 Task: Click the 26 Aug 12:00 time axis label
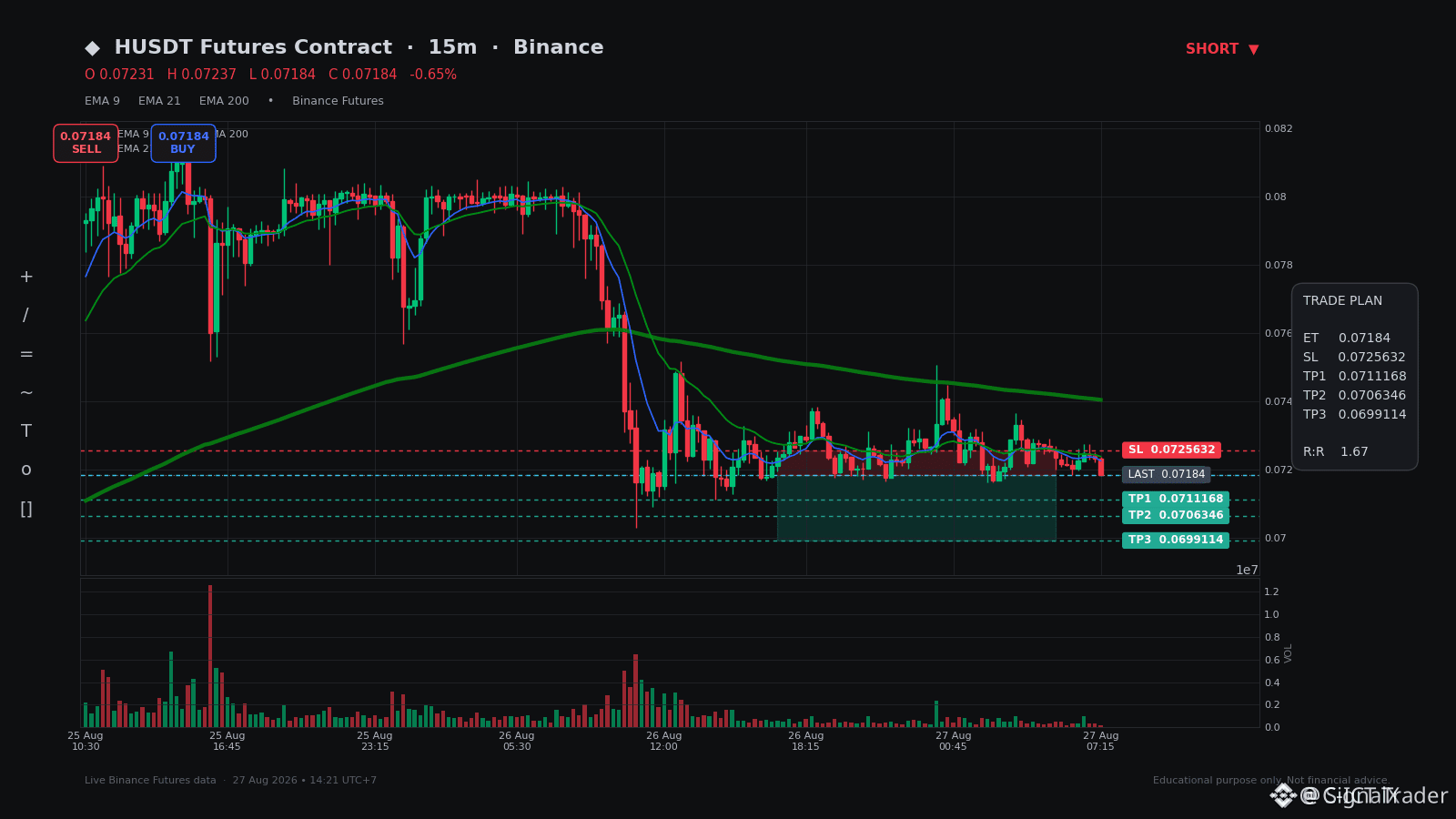pyautogui.click(x=664, y=742)
